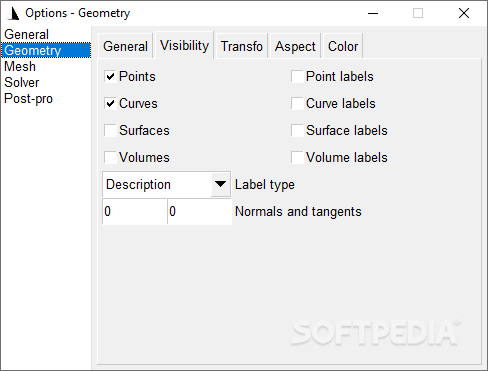
Task: Select Solver in the left options list
Action: [x=46, y=82]
